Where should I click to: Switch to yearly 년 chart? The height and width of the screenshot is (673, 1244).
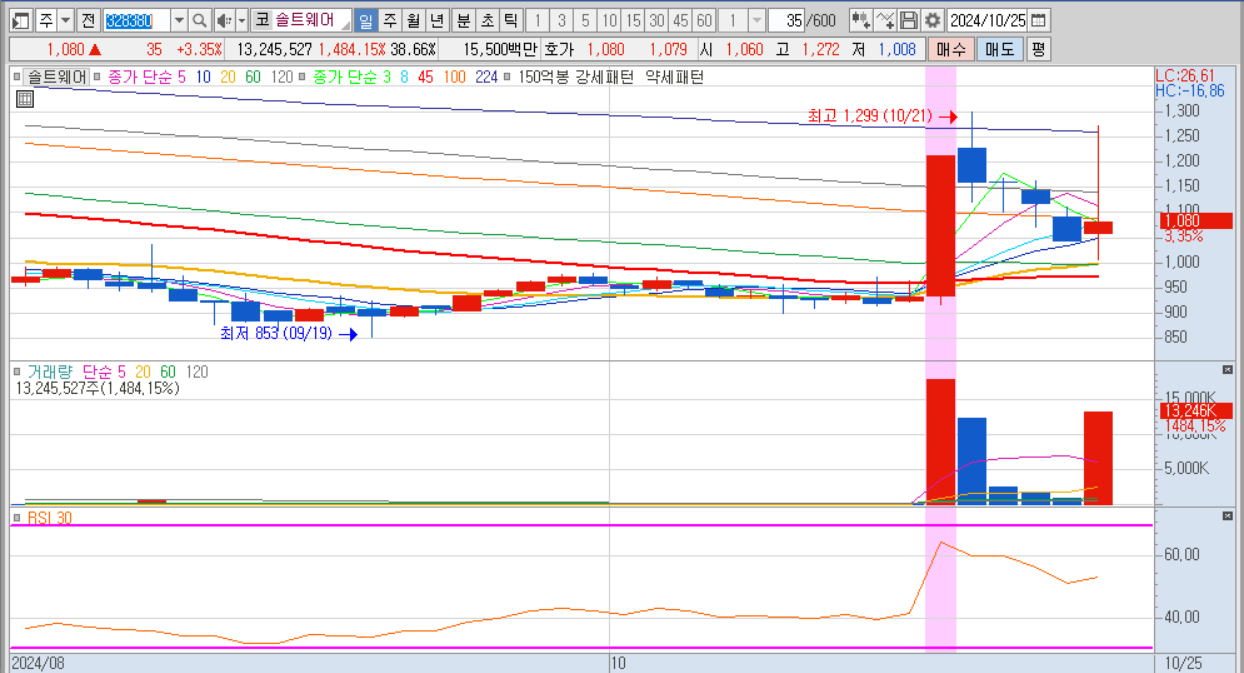436,20
